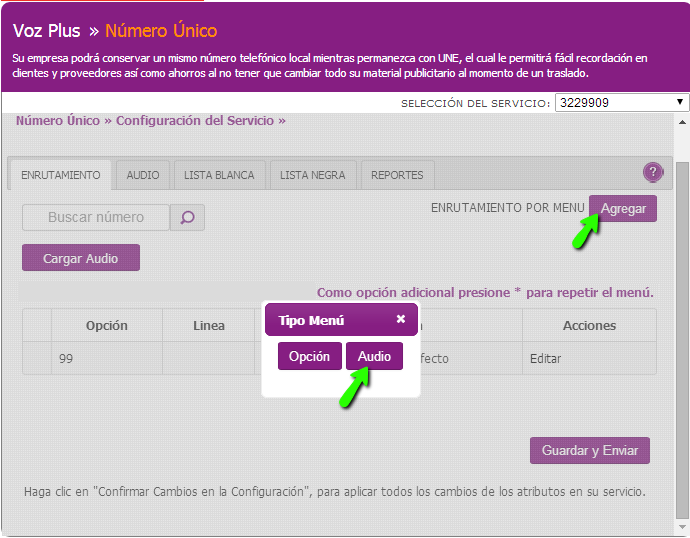Click the Opción column header
Image resolution: width=690 pixels, height=538 pixels.
coord(106,326)
